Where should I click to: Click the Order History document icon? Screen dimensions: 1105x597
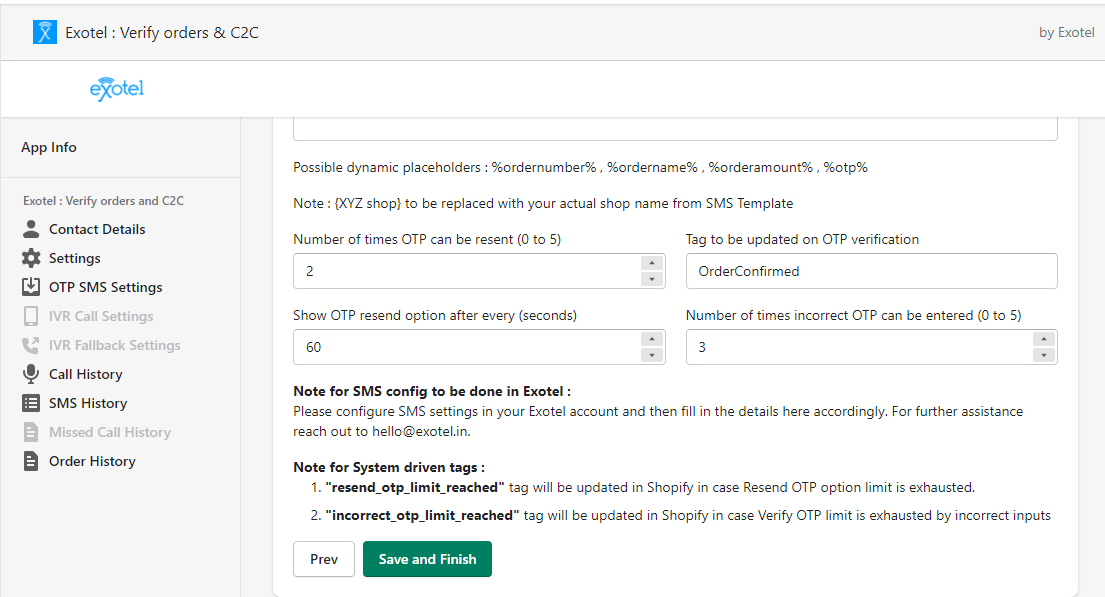pos(31,461)
